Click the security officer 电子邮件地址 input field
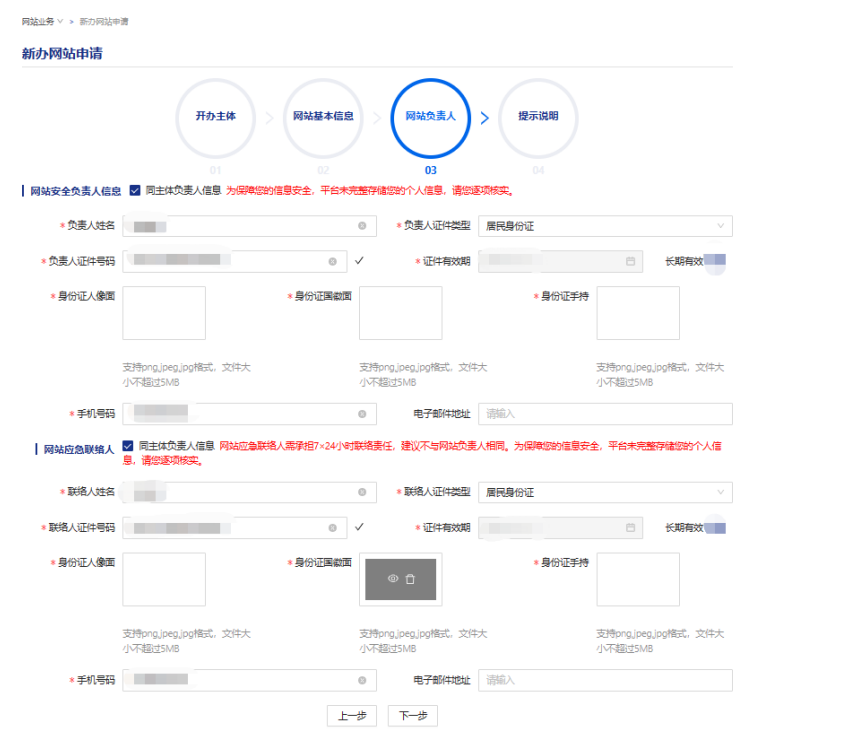The width and height of the screenshot is (855, 738). point(604,414)
